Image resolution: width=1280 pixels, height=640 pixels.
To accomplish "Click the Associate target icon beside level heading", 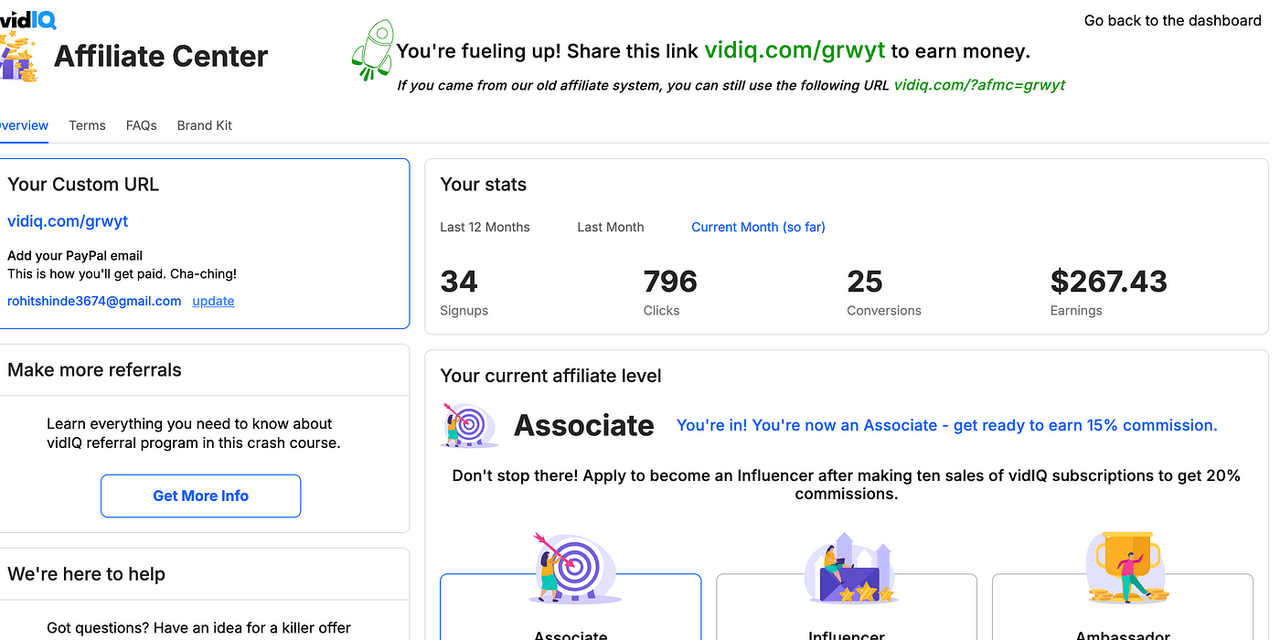I will (x=469, y=425).
